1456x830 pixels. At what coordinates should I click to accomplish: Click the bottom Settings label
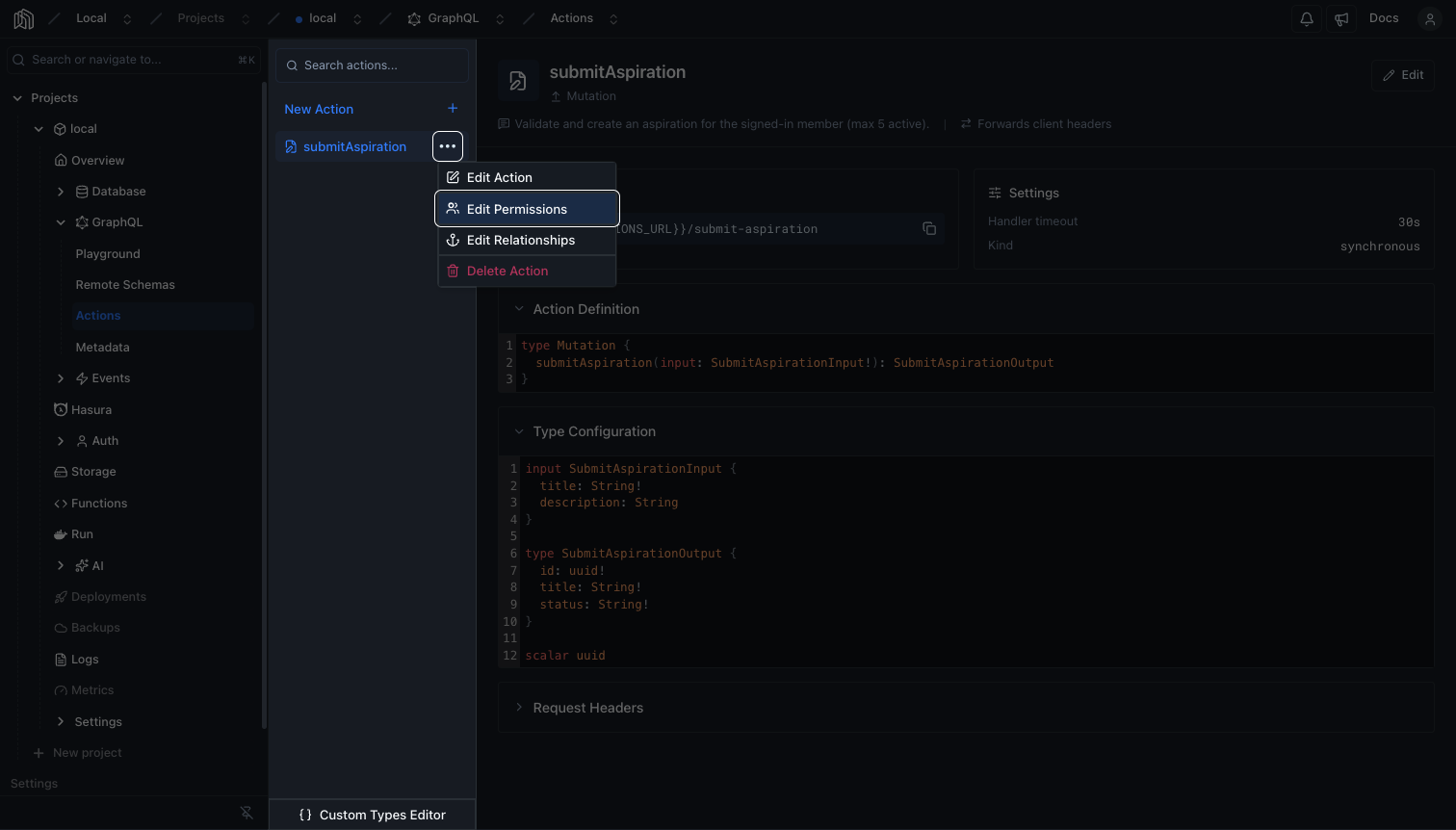[x=35, y=784]
